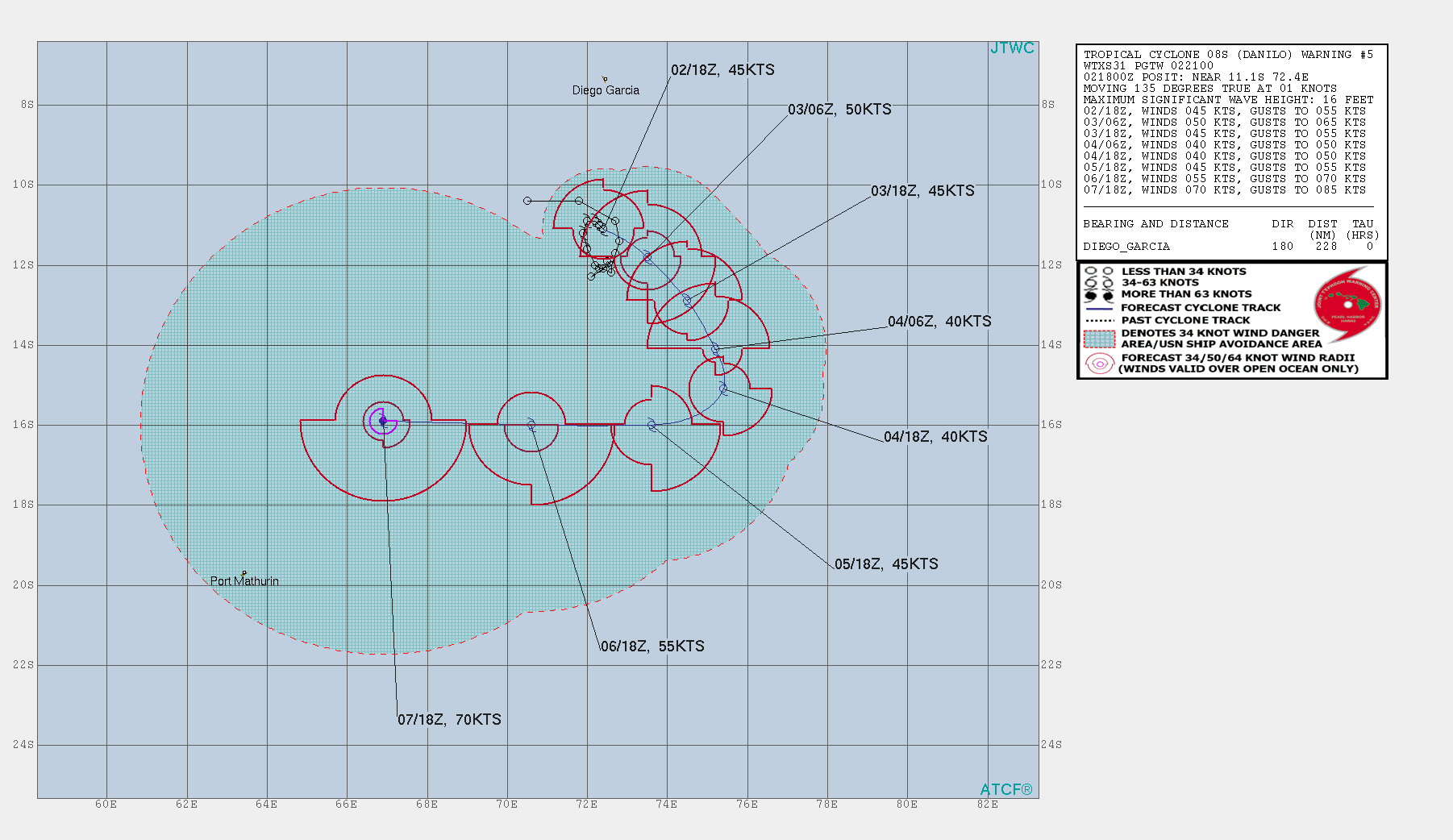Click the '82E' longitude axis label
The image size is (1453, 840).
pyautogui.click(x=987, y=805)
